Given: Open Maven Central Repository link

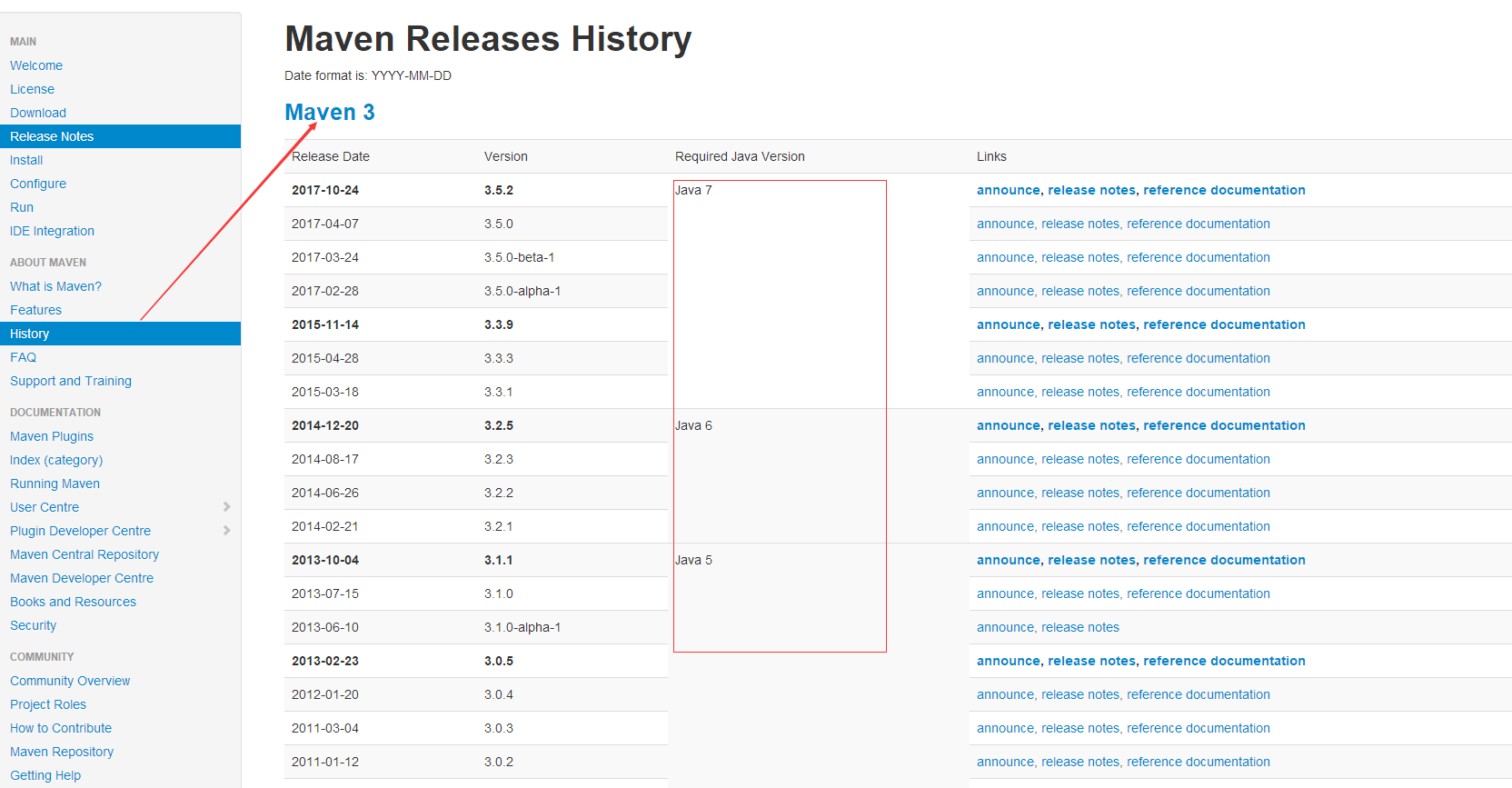Looking at the screenshot, I should [x=85, y=554].
